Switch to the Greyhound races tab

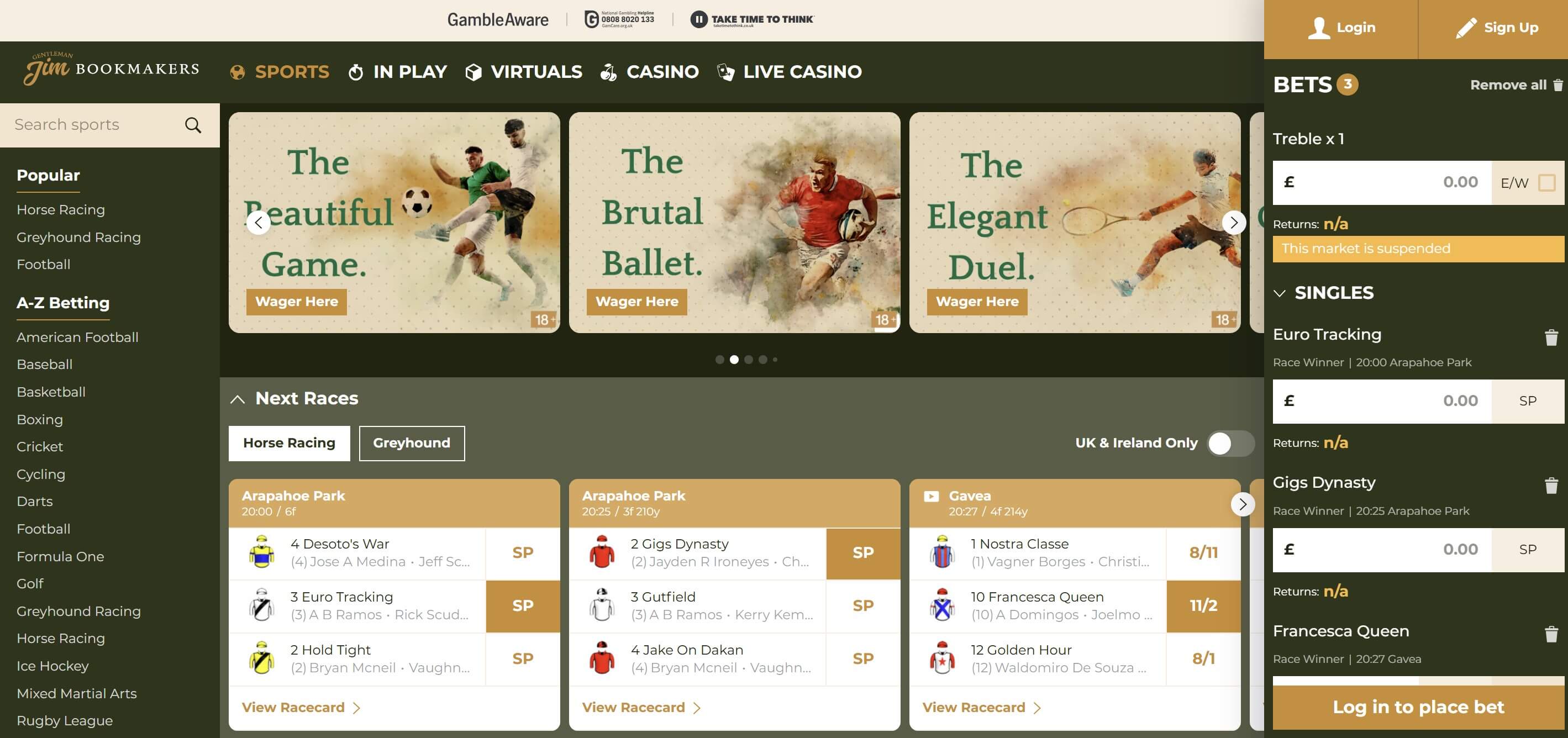[412, 444]
